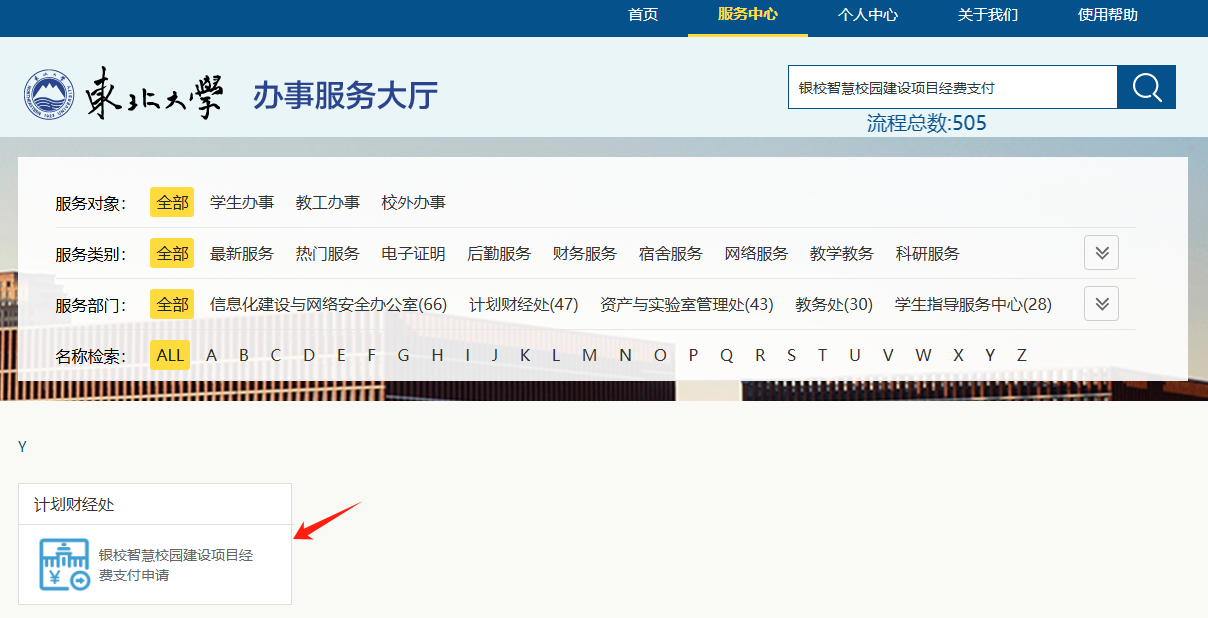The image size is (1208, 618).
Task: Switch to the 首页 tab
Action: (x=643, y=15)
